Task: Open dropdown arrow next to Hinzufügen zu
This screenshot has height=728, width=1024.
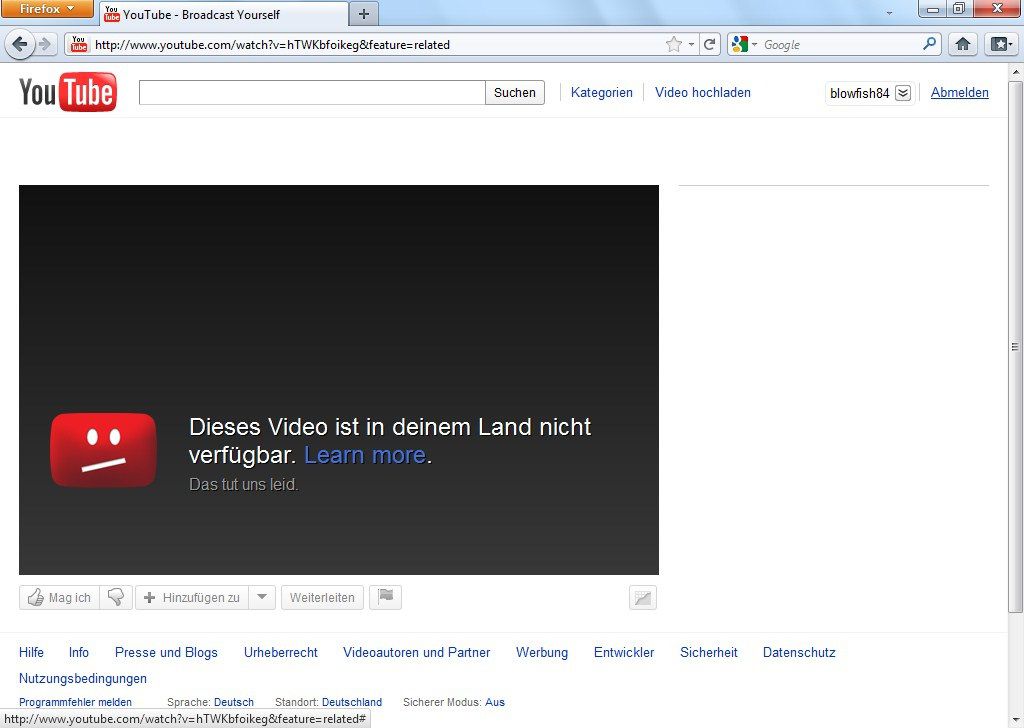Action: 262,598
